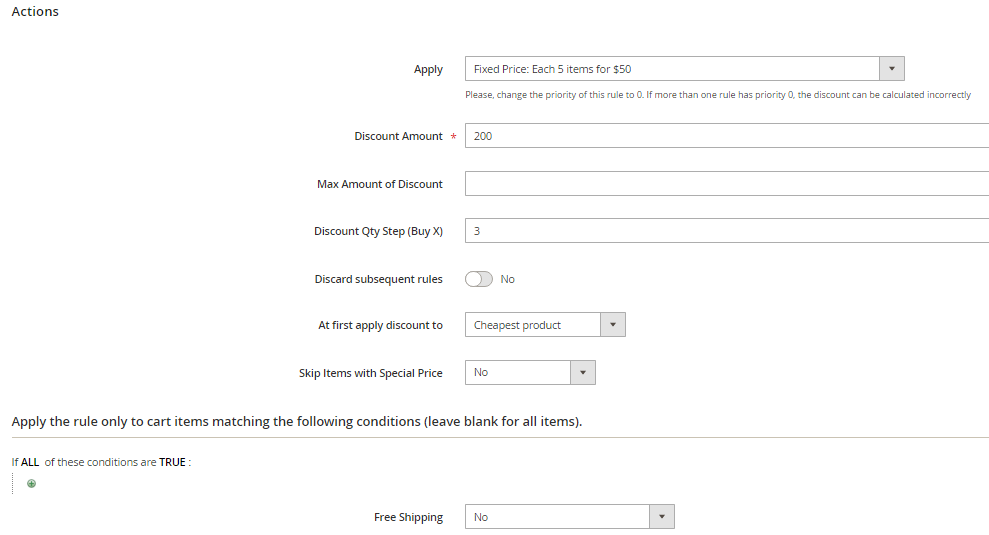The image size is (989, 535).
Task: Click the priority warning note under Apply
Action: pos(717,95)
